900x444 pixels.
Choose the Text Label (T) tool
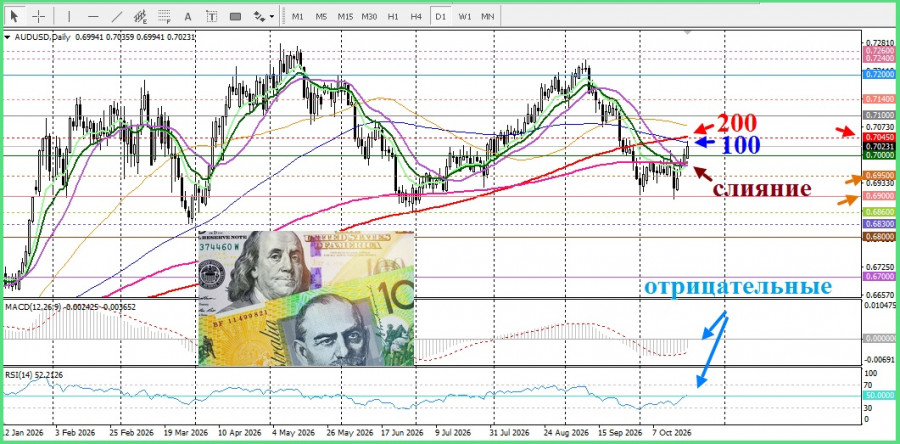point(212,16)
